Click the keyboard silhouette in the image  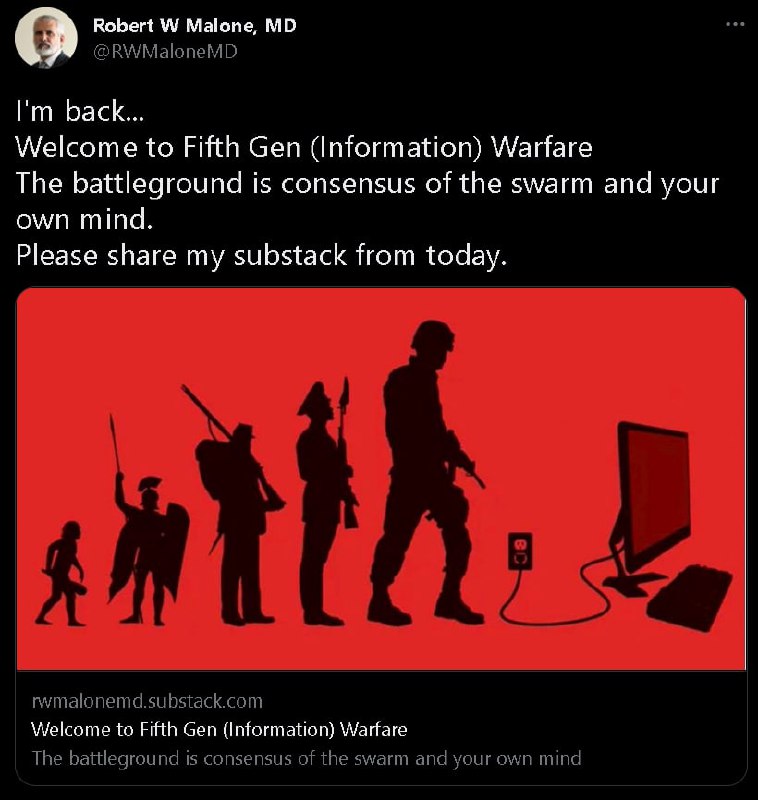[x=690, y=598]
